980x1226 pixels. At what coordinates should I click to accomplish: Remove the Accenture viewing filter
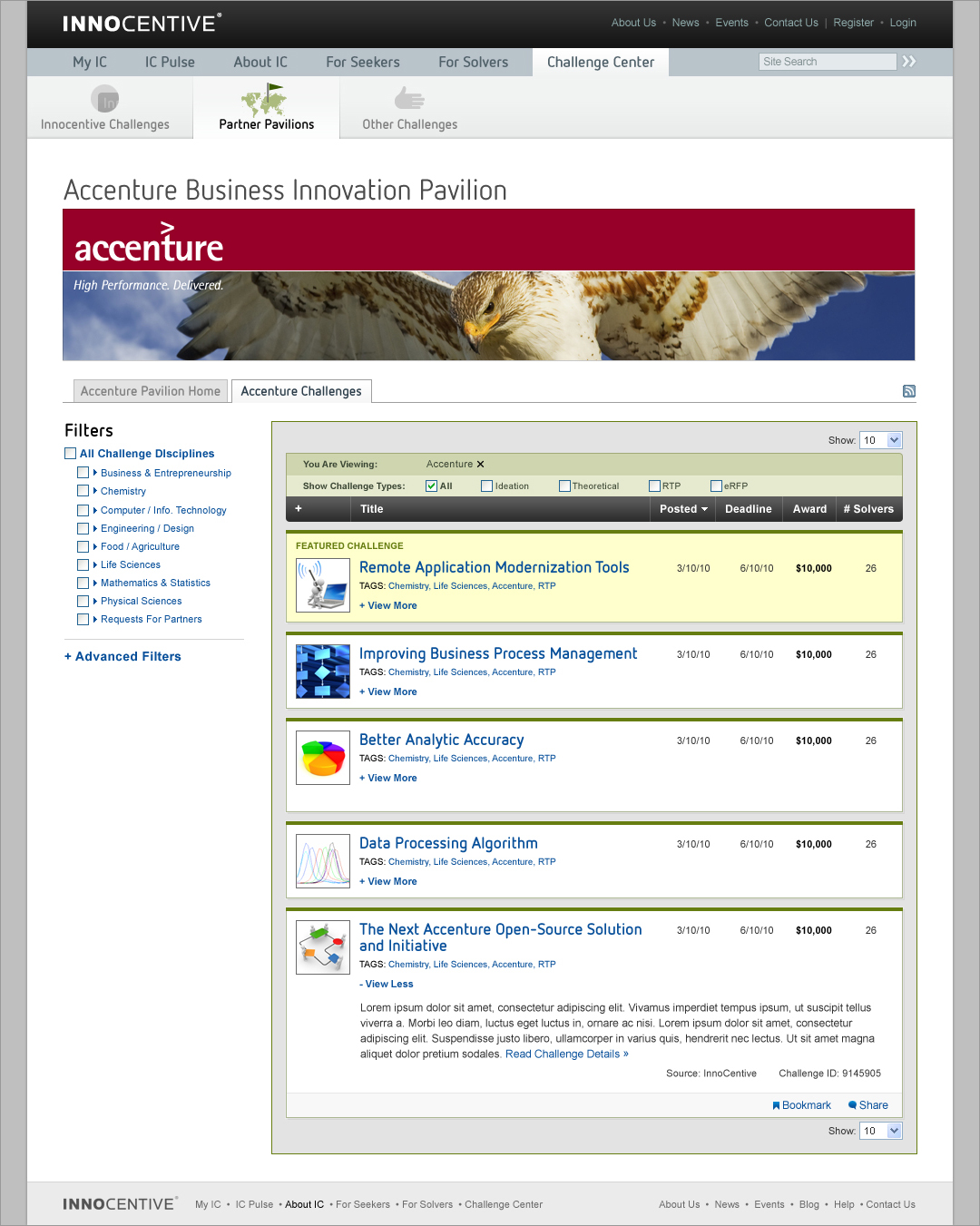point(481,464)
